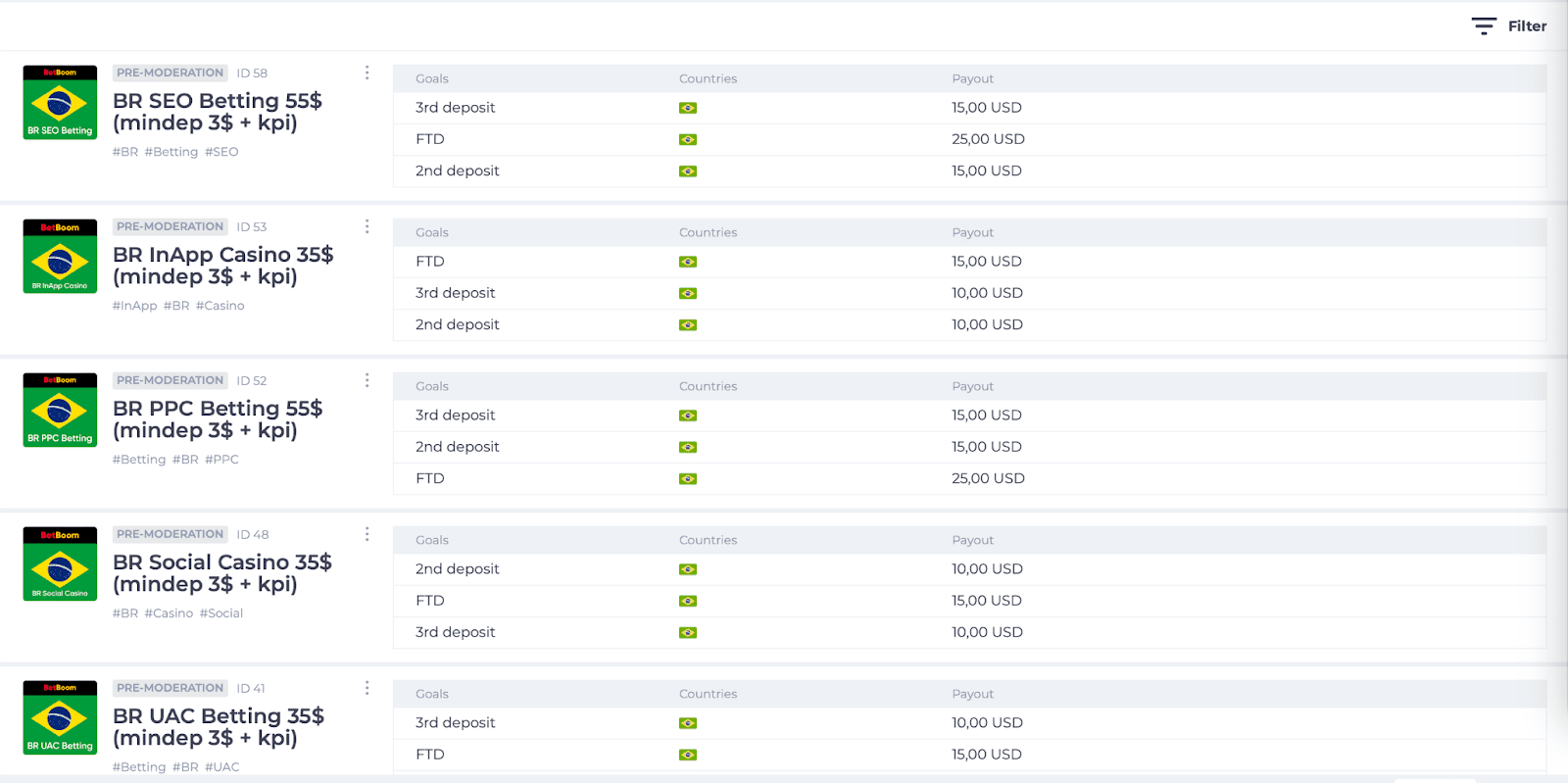Open kebab menu for BR PPC Betting offer
Screen dimensions: 1568x783
(x=367, y=380)
